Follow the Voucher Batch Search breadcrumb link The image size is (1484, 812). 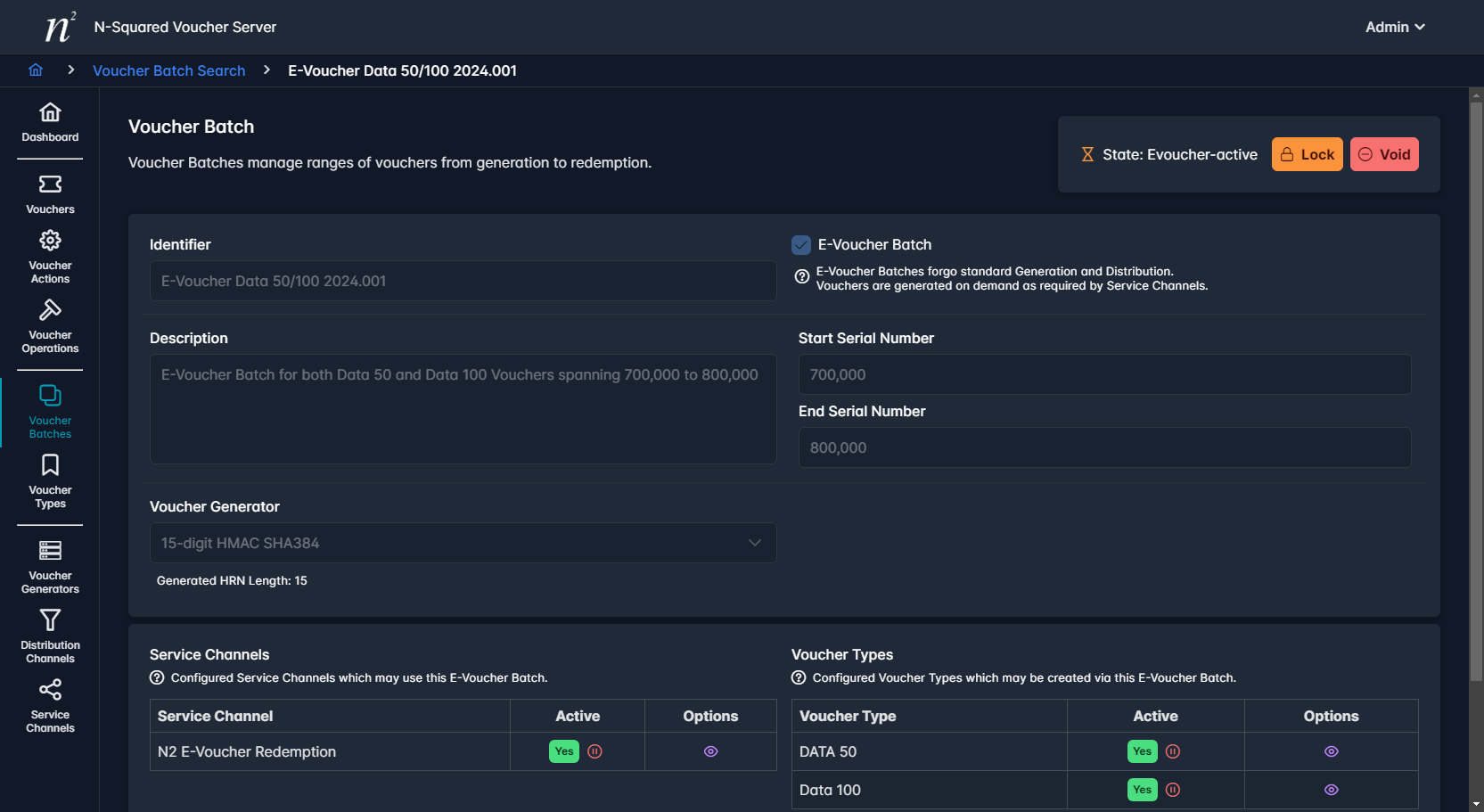point(168,70)
